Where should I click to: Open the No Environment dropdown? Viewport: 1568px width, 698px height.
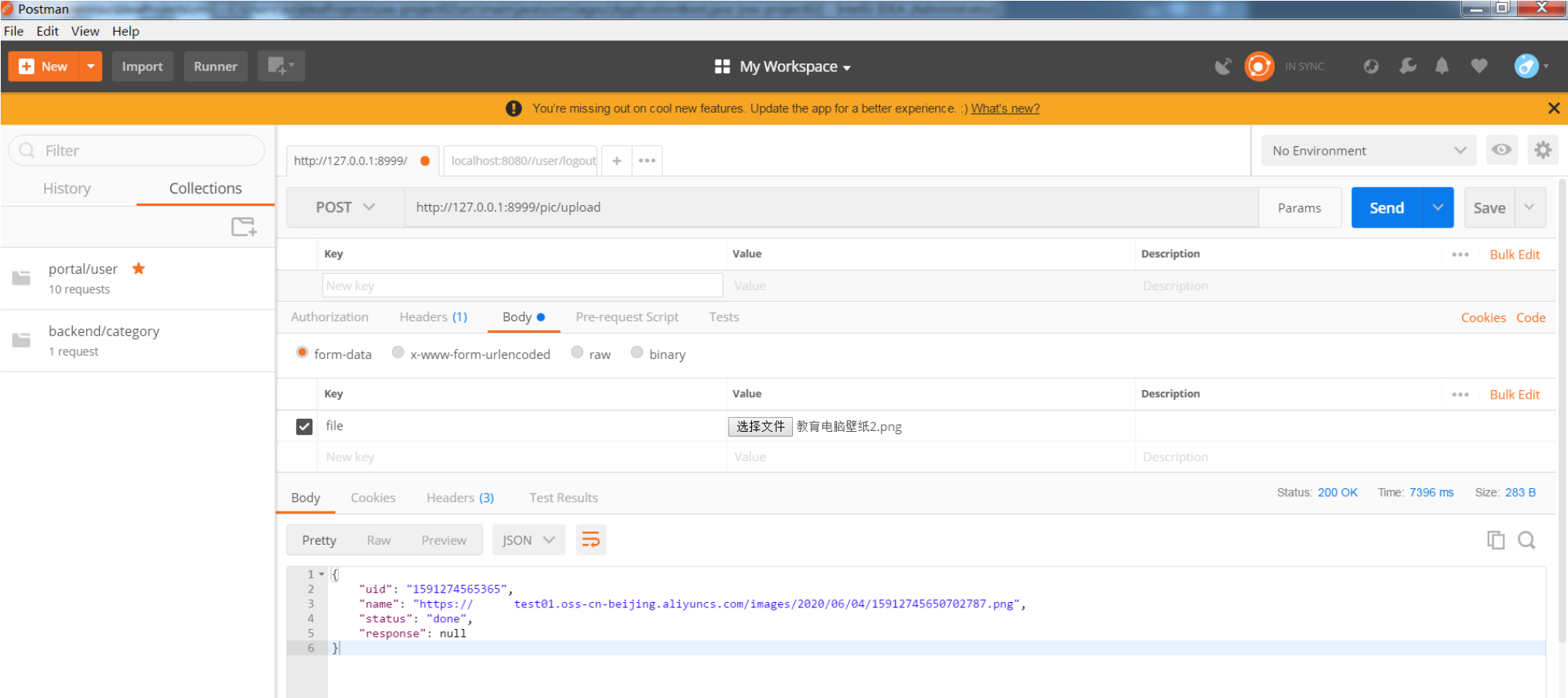pos(1368,151)
